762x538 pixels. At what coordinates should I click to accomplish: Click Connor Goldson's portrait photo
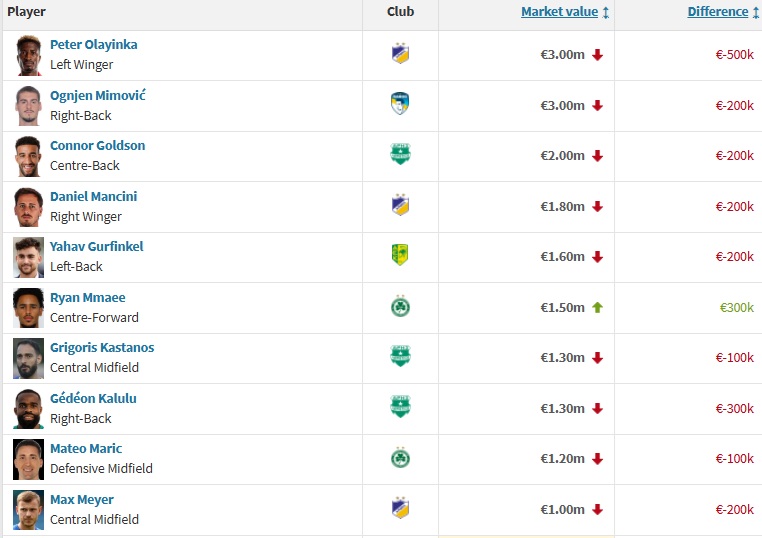(28, 156)
